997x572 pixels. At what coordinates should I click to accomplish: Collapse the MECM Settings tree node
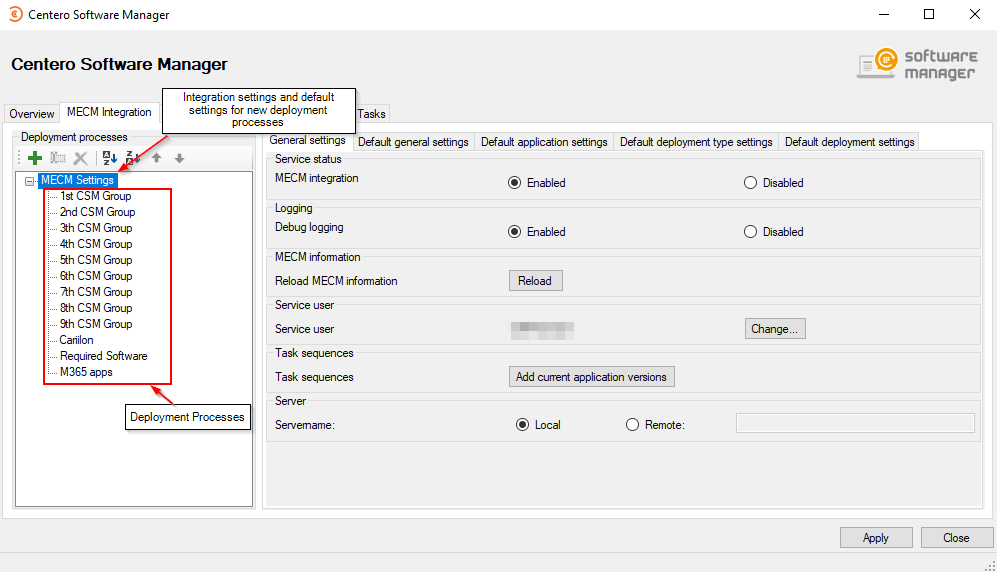pos(29,181)
